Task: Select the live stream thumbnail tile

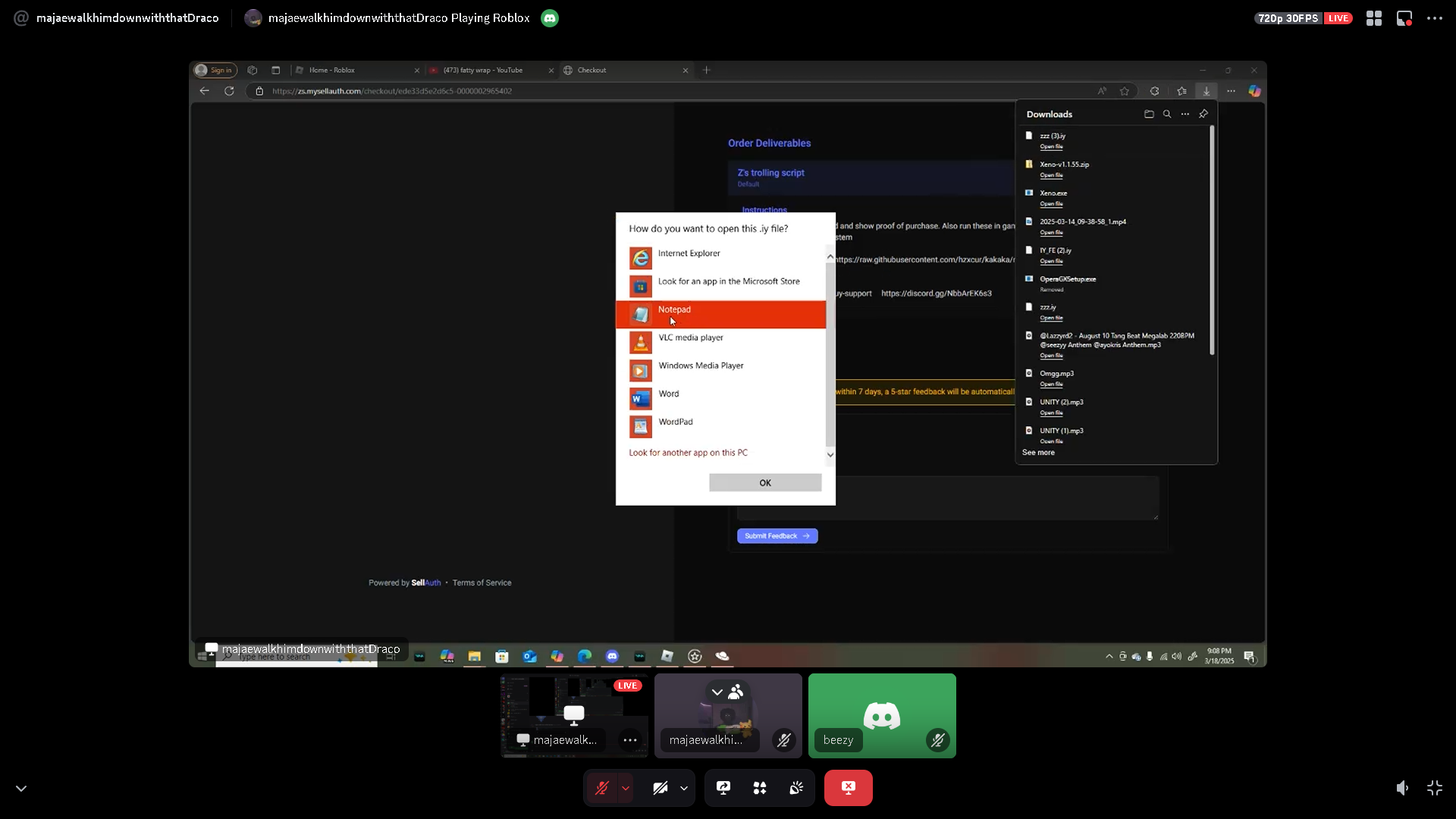Action: click(x=574, y=716)
